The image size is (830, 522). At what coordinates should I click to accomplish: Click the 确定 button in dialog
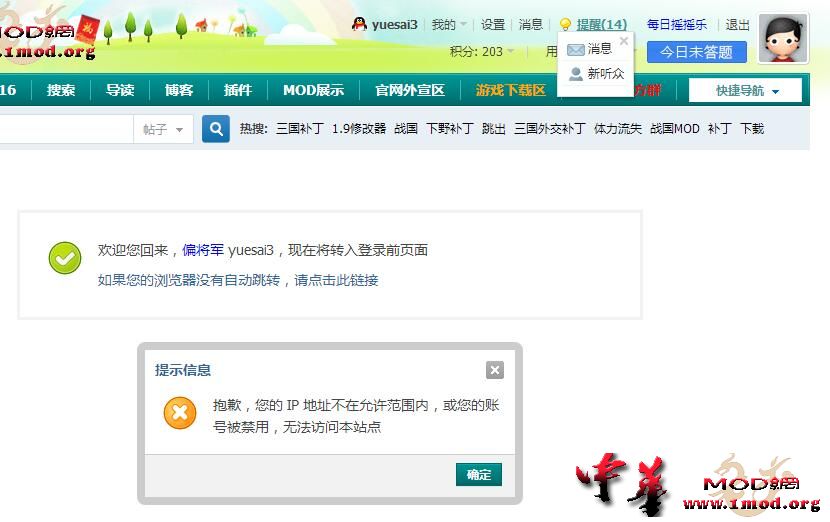tap(479, 474)
